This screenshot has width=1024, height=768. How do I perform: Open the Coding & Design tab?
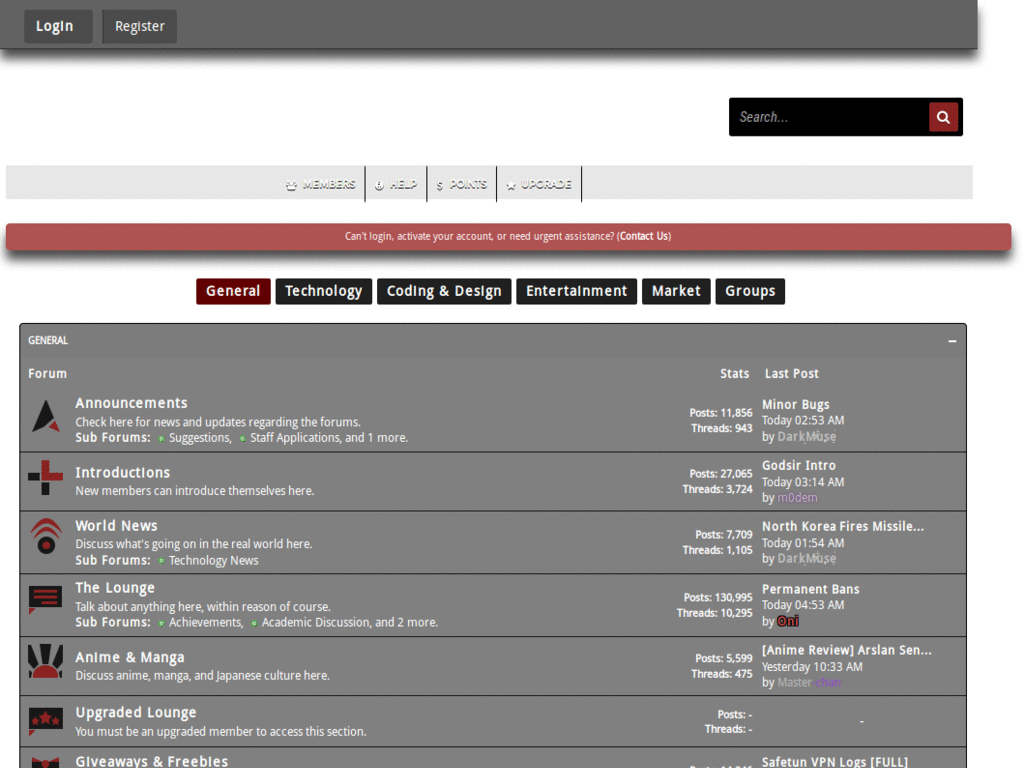pyautogui.click(x=444, y=291)
